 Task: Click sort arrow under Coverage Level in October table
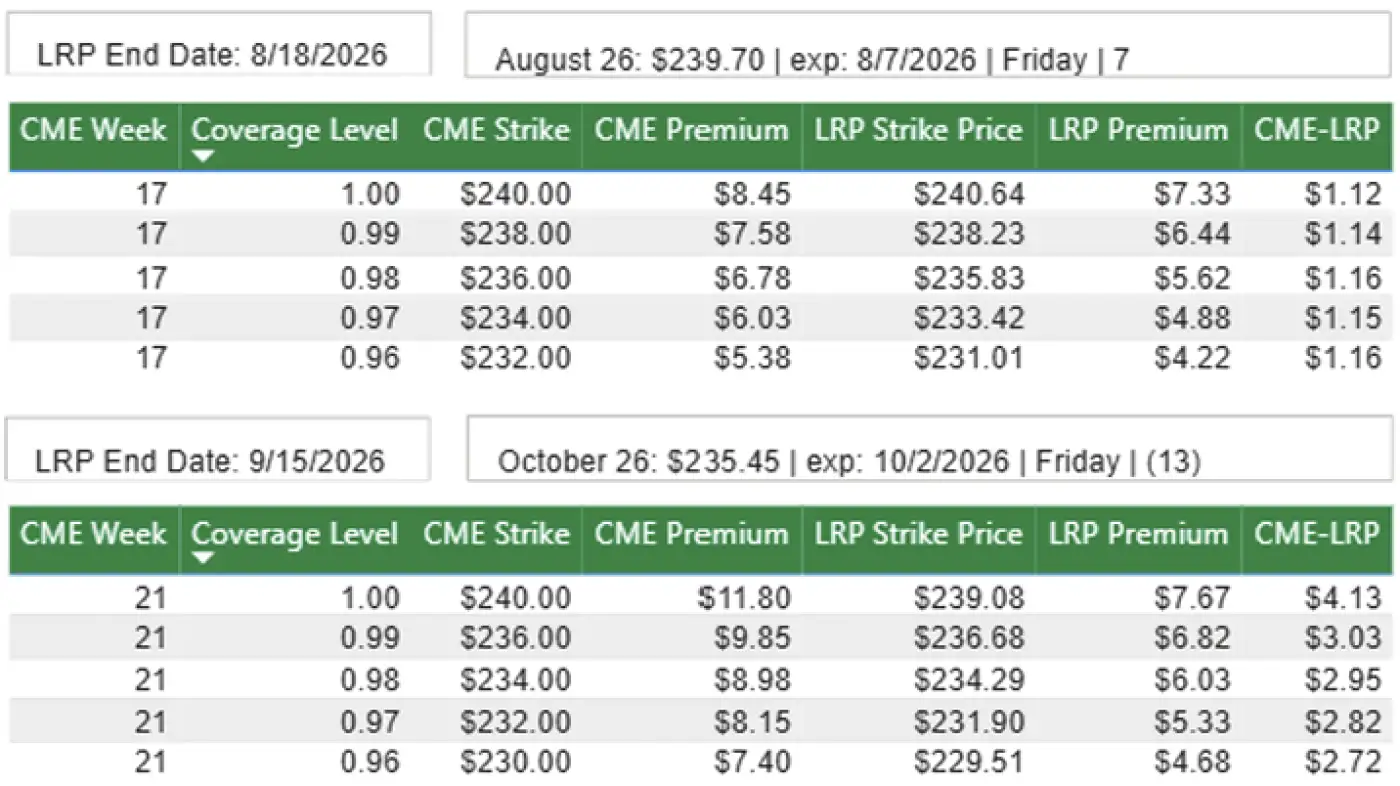click(x=203, y=559)
